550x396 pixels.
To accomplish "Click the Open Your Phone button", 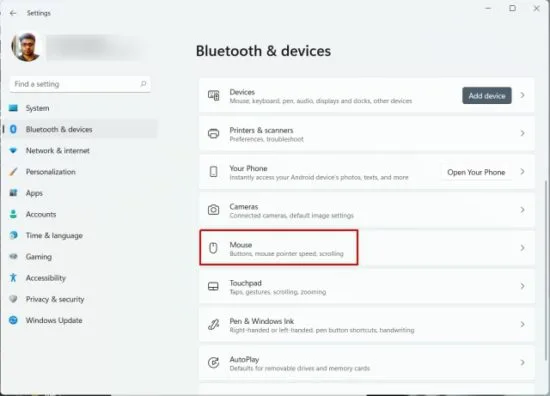I will point(476,172).
